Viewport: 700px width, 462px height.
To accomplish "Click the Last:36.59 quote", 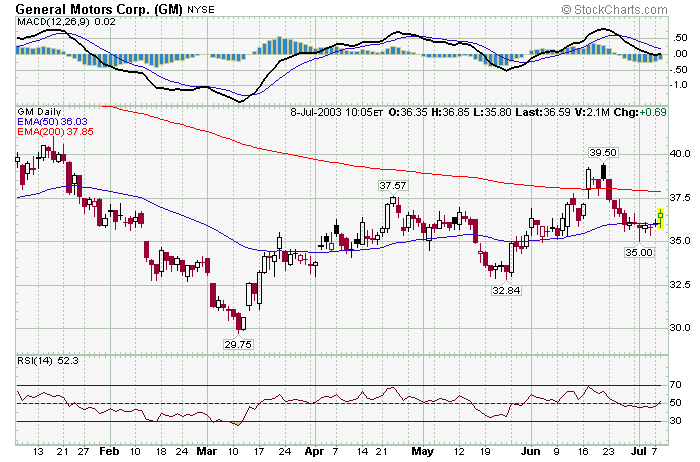I will (543, 112).
